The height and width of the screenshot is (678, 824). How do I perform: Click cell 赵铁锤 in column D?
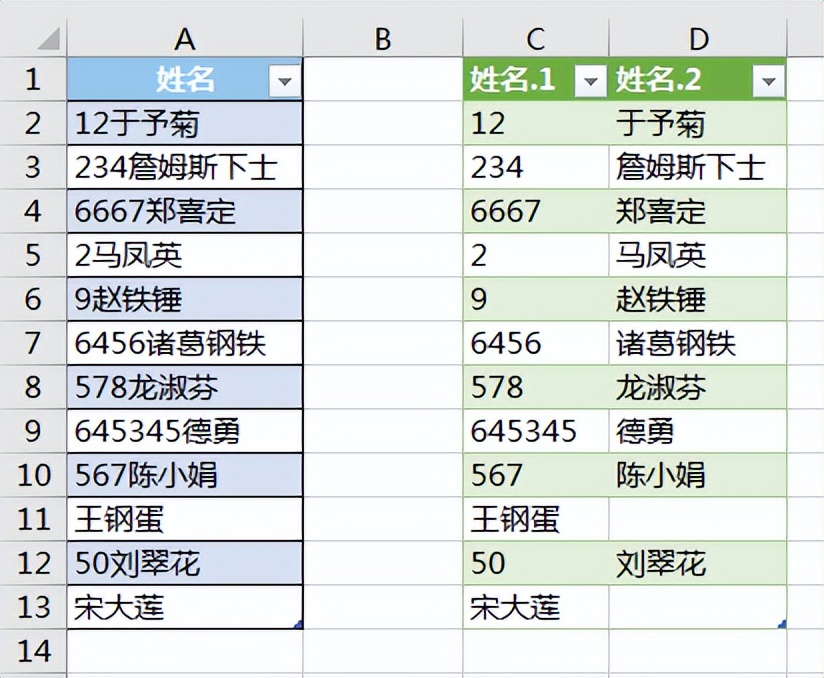click(x=698, y=299)
